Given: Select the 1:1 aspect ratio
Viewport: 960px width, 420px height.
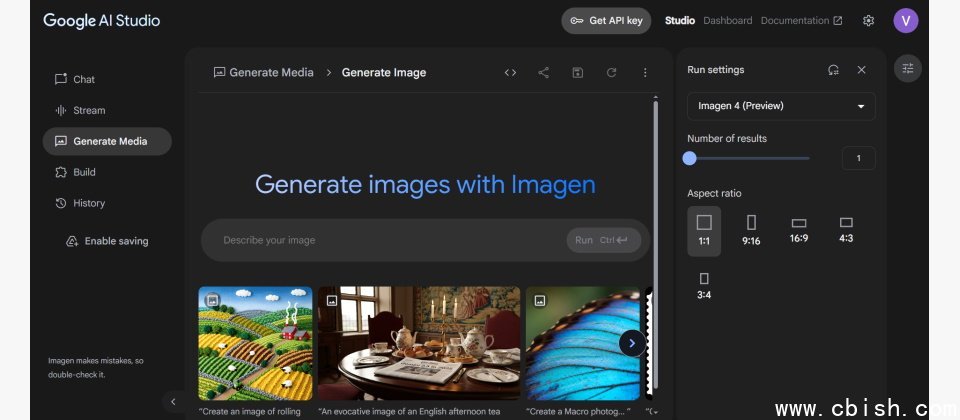Looking at the screenshot, I should pyautogui.click(x=704, y=231).
